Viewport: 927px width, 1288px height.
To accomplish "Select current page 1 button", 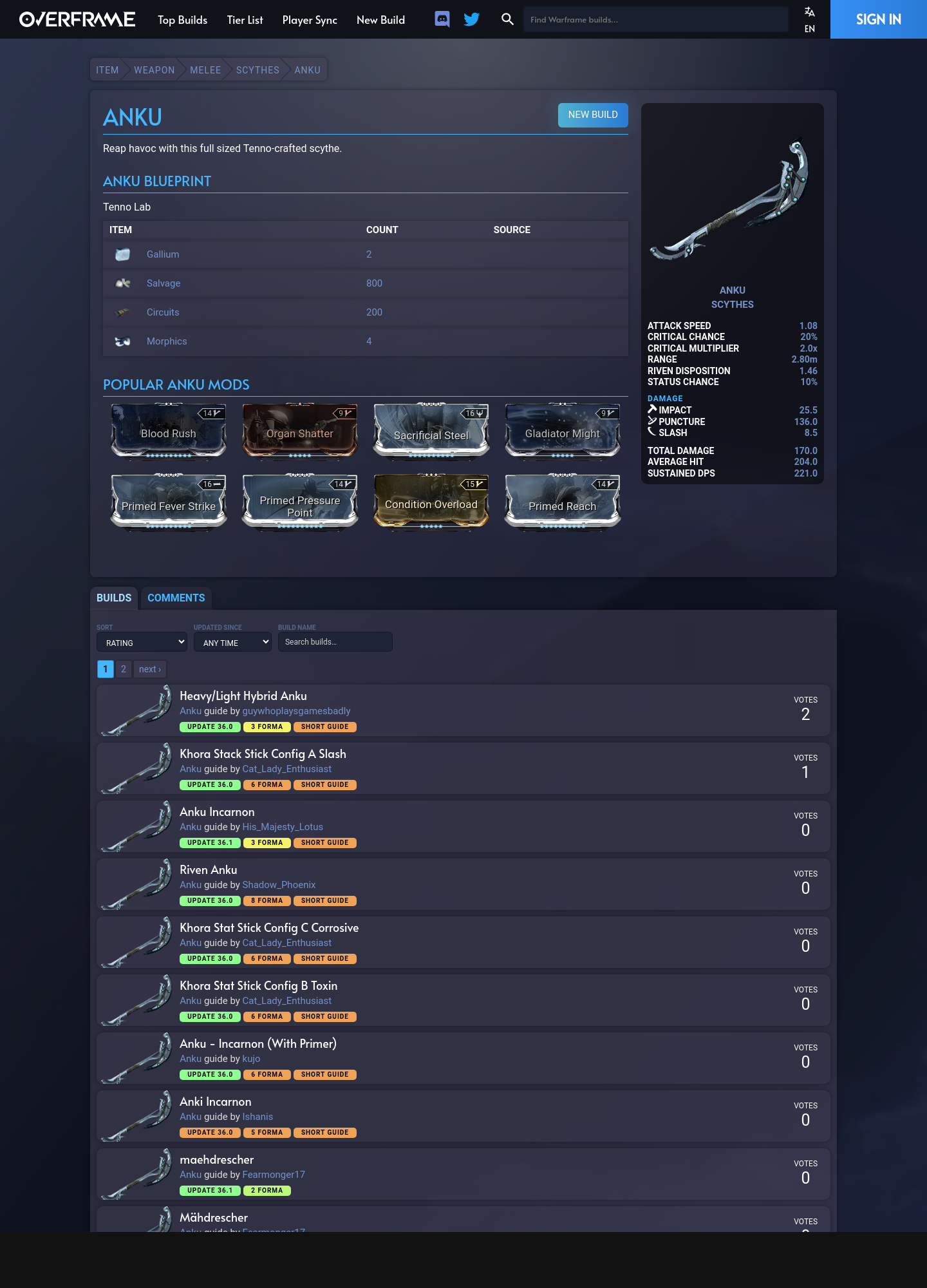I will (106, 669).
